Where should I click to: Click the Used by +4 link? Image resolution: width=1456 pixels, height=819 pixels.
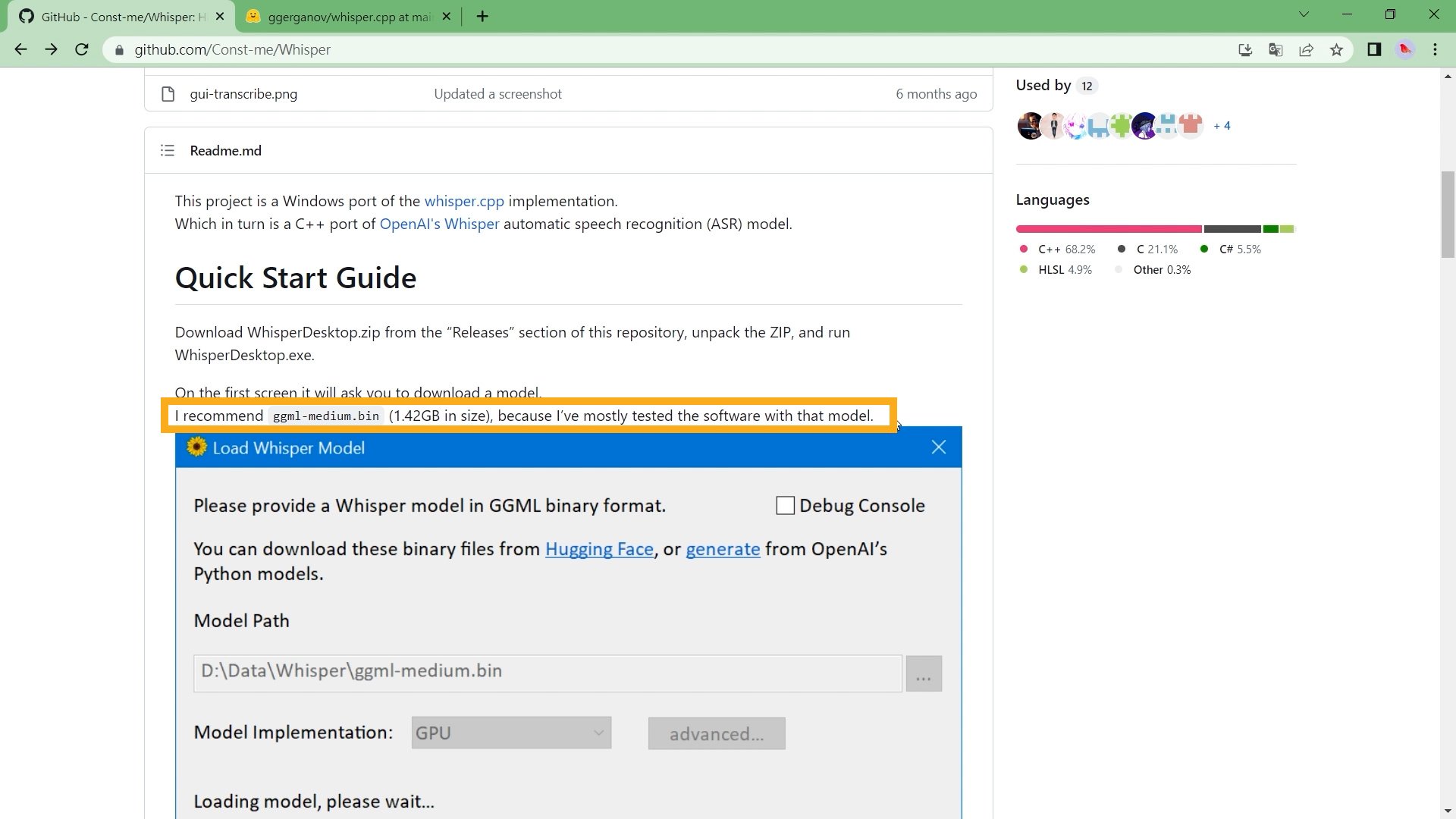[1222, 126]
